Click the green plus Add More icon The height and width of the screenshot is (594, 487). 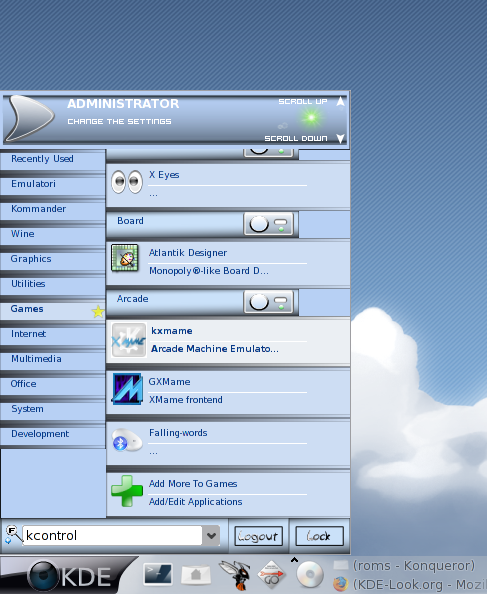click(127, 491)
